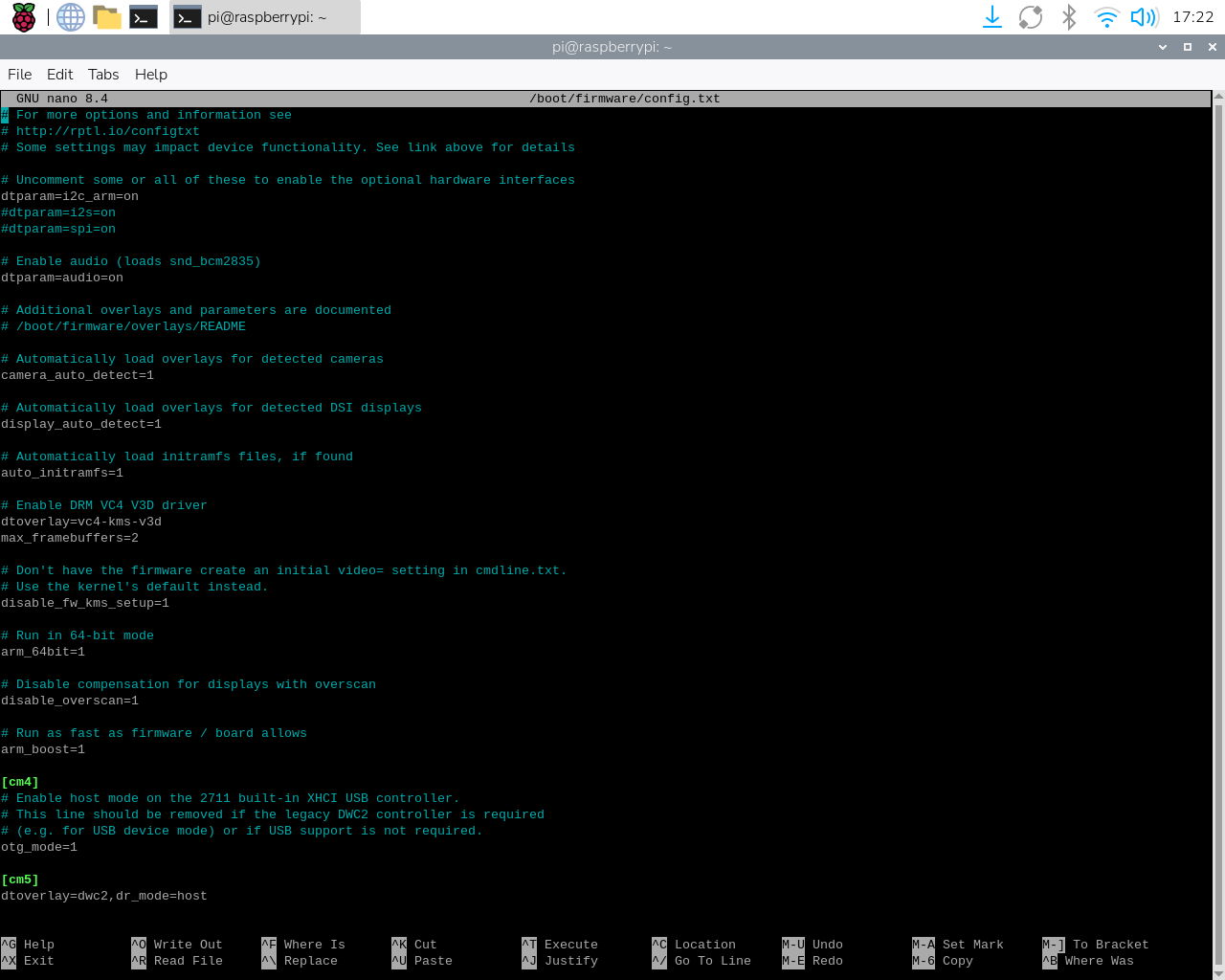Click the #dtparam=spi=on line
1225x980 pixels.
58,229
